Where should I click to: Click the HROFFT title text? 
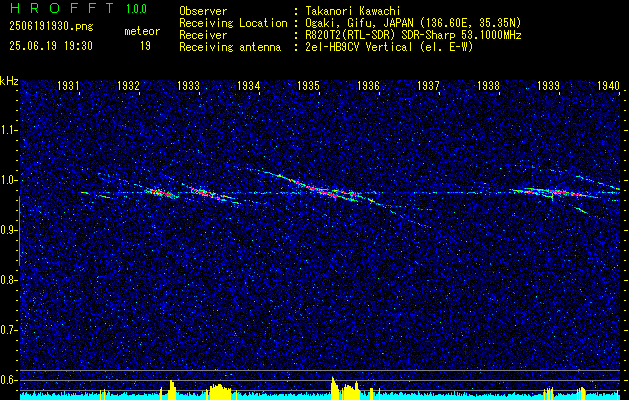[62, 8]
